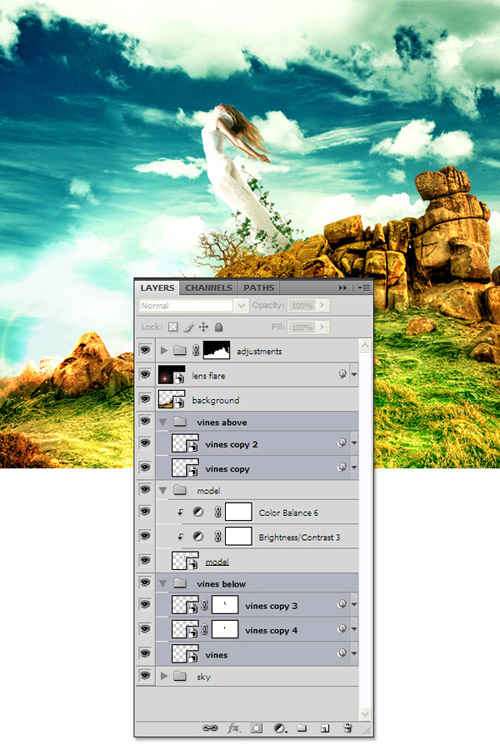Screen dimensions: 500x745
Task: Click the delete layer trash icon
Action: coord(347,728)
